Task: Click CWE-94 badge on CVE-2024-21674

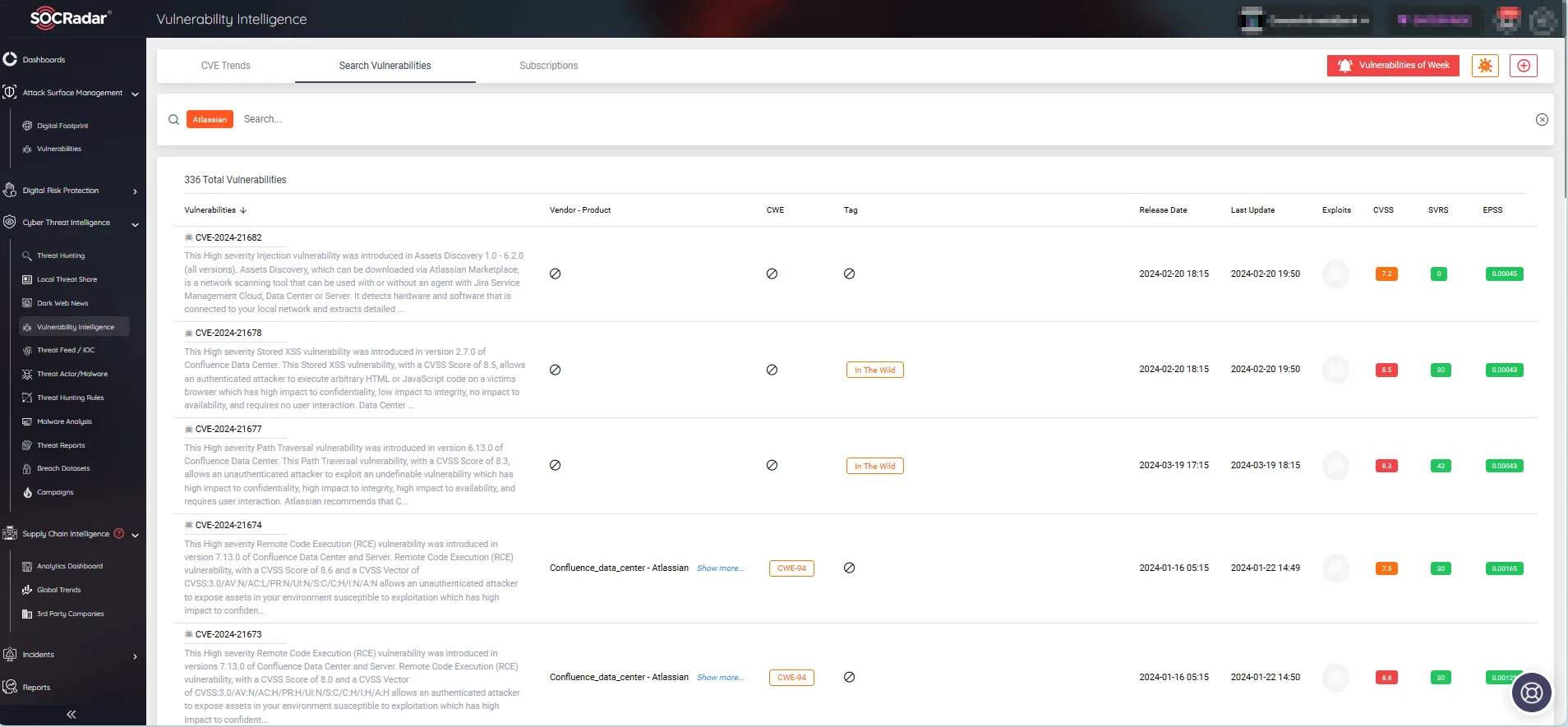Action: [x=791, y=568]
